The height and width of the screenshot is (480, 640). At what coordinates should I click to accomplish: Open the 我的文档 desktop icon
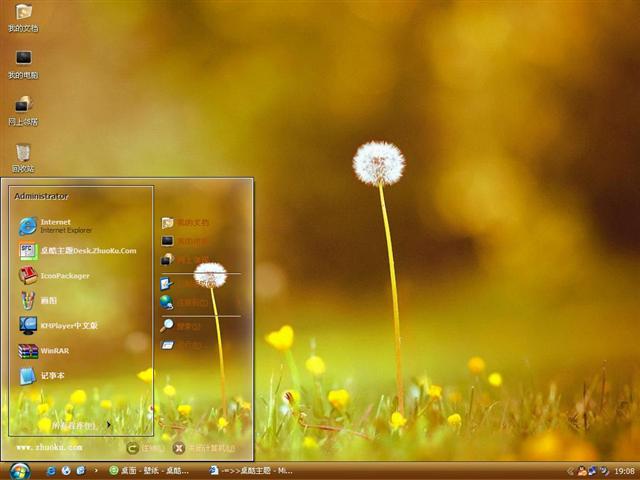click(23, 18)
